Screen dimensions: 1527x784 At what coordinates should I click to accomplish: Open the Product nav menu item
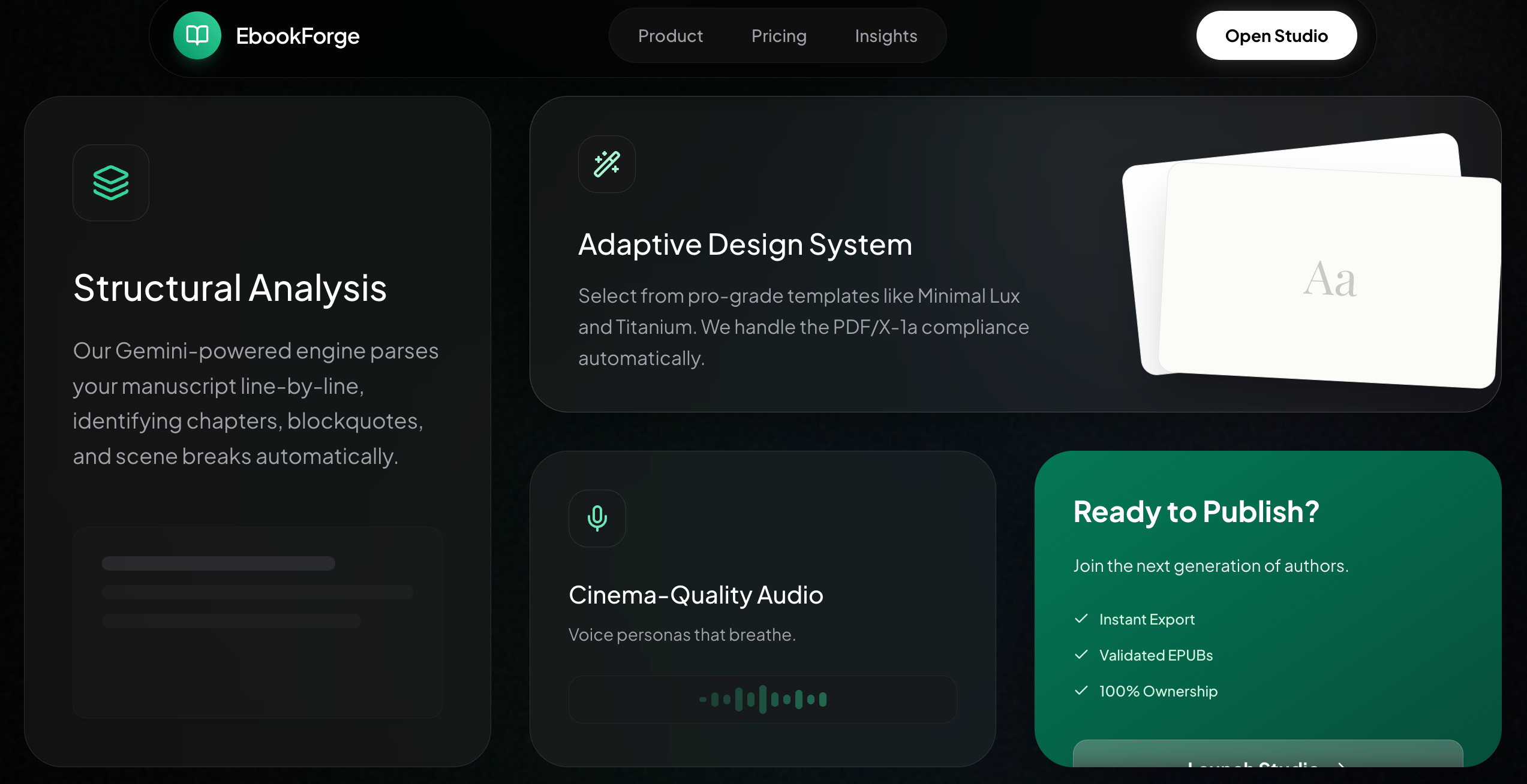pyautogui.click(x=670, y=36)
